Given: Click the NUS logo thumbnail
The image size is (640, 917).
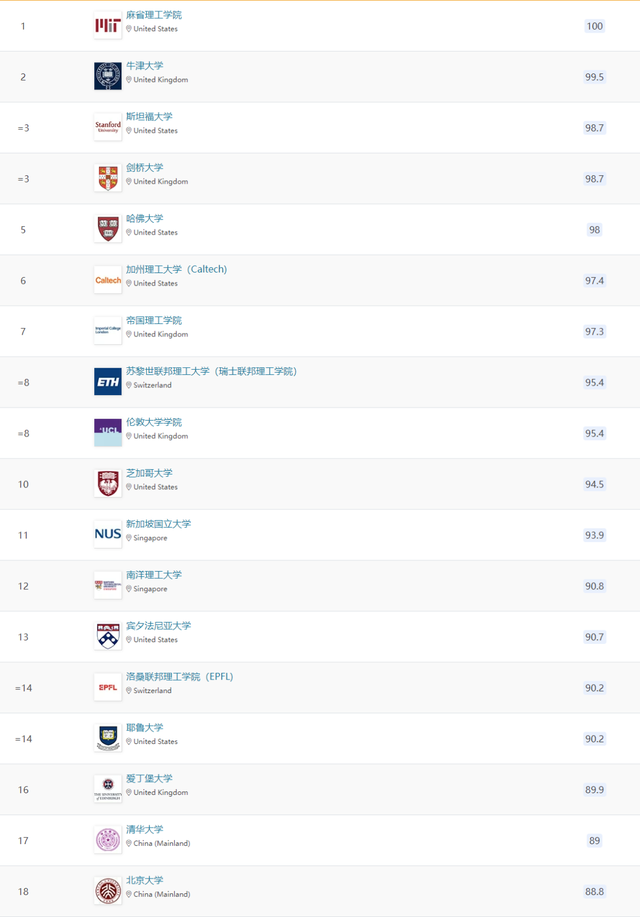Looking at the screenshot, I should click(108, 535).
